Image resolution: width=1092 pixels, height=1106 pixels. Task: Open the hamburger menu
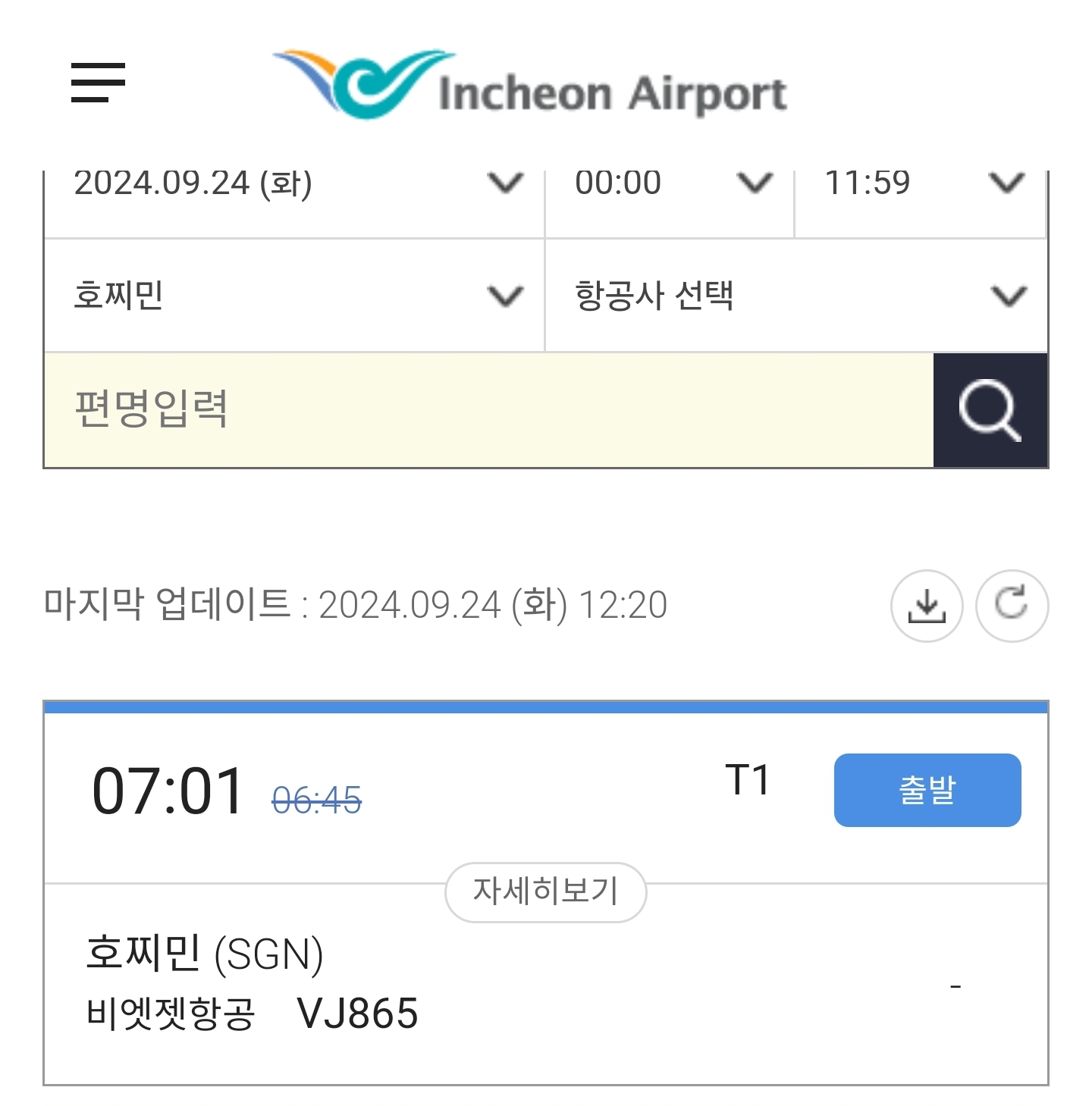click(x=98, y=83)
